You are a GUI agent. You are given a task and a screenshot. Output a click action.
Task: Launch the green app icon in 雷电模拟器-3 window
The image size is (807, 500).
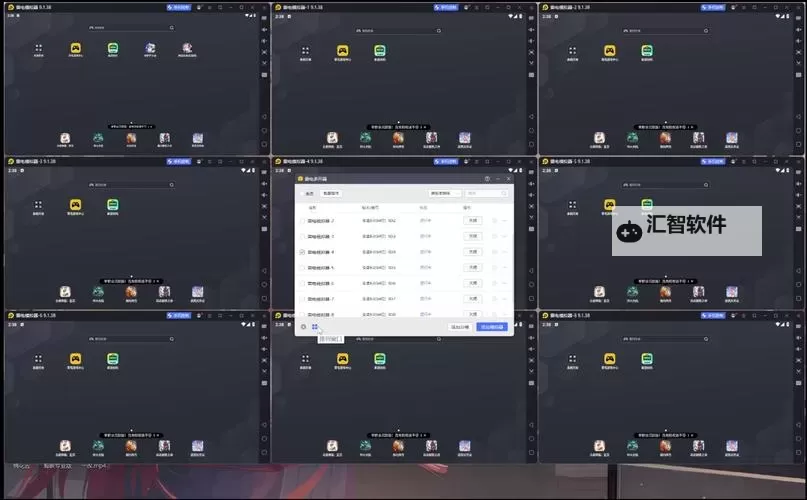click(x=113, y=205)
